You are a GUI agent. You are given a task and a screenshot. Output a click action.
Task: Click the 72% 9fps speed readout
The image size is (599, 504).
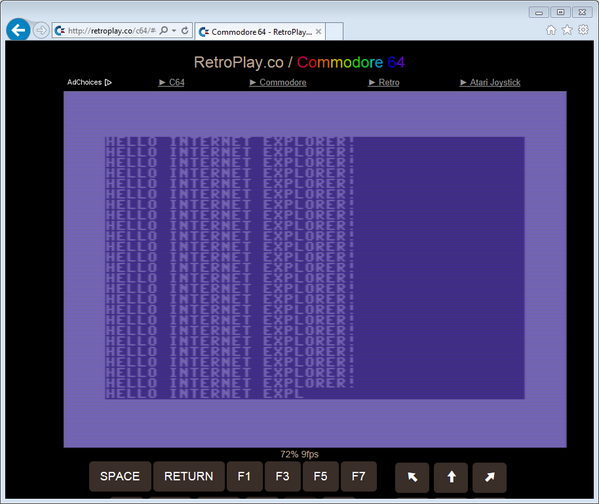coord(299,454)
